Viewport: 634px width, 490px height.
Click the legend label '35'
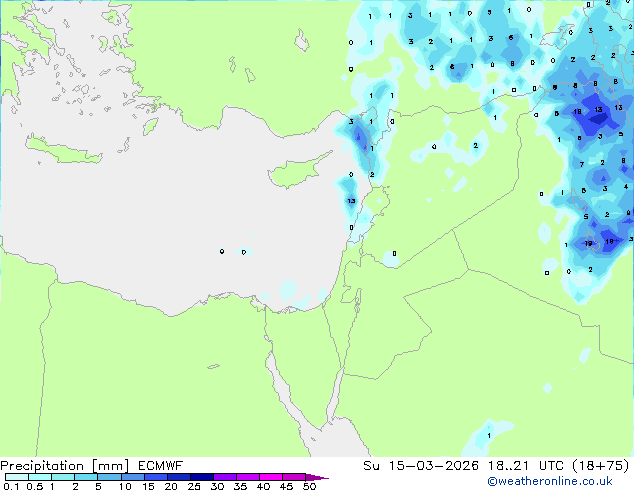pyautogui.click(x=240, y=486)
